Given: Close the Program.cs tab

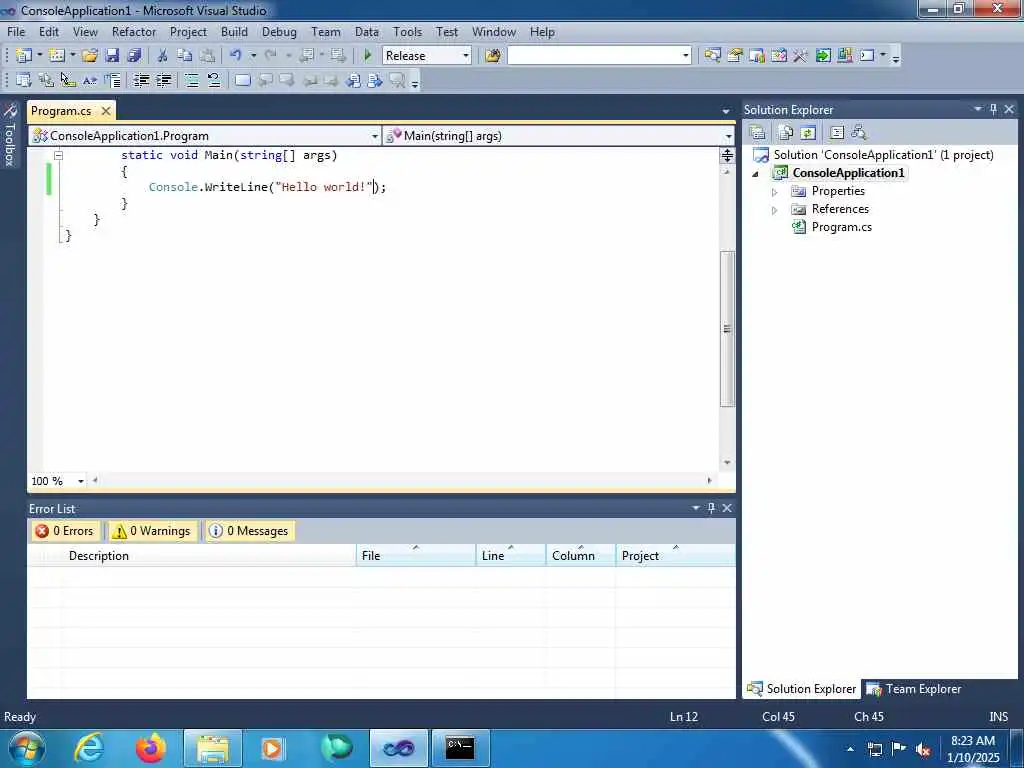Looking at the screenshot, I should [106, 110].
